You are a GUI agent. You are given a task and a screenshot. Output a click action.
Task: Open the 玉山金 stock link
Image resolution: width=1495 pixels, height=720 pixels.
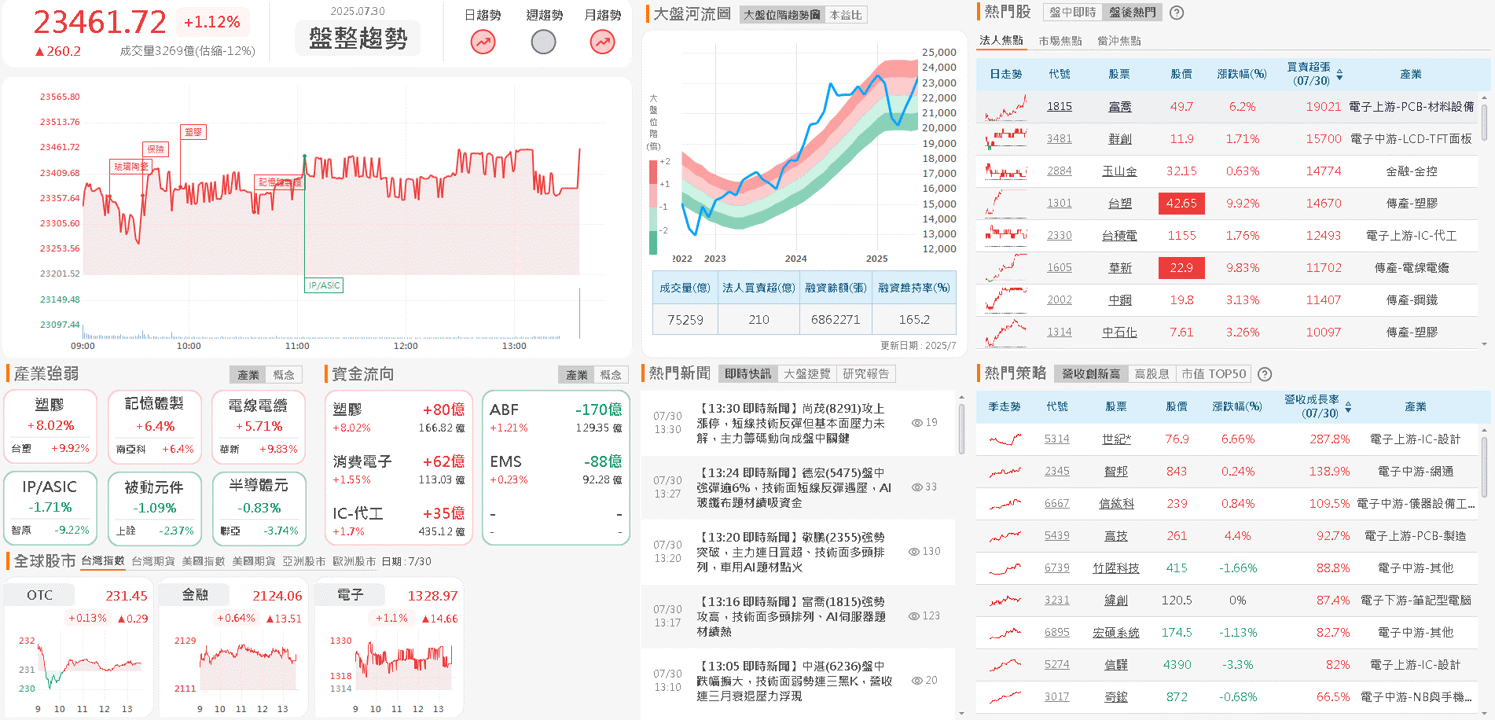pyautogui.click(x=1119, y=171)
